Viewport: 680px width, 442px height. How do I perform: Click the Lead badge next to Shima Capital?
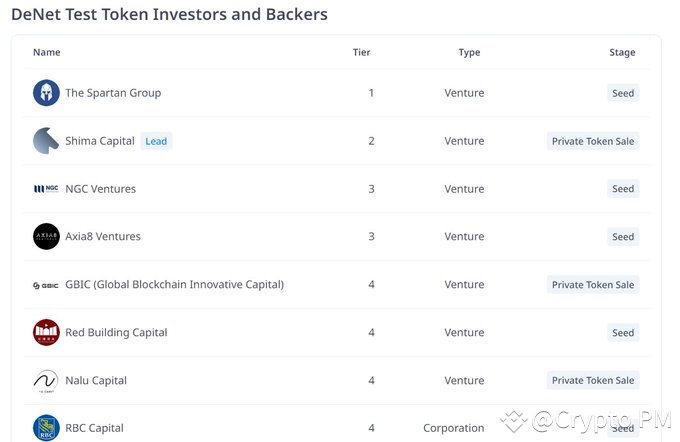(x=156, y=141)
